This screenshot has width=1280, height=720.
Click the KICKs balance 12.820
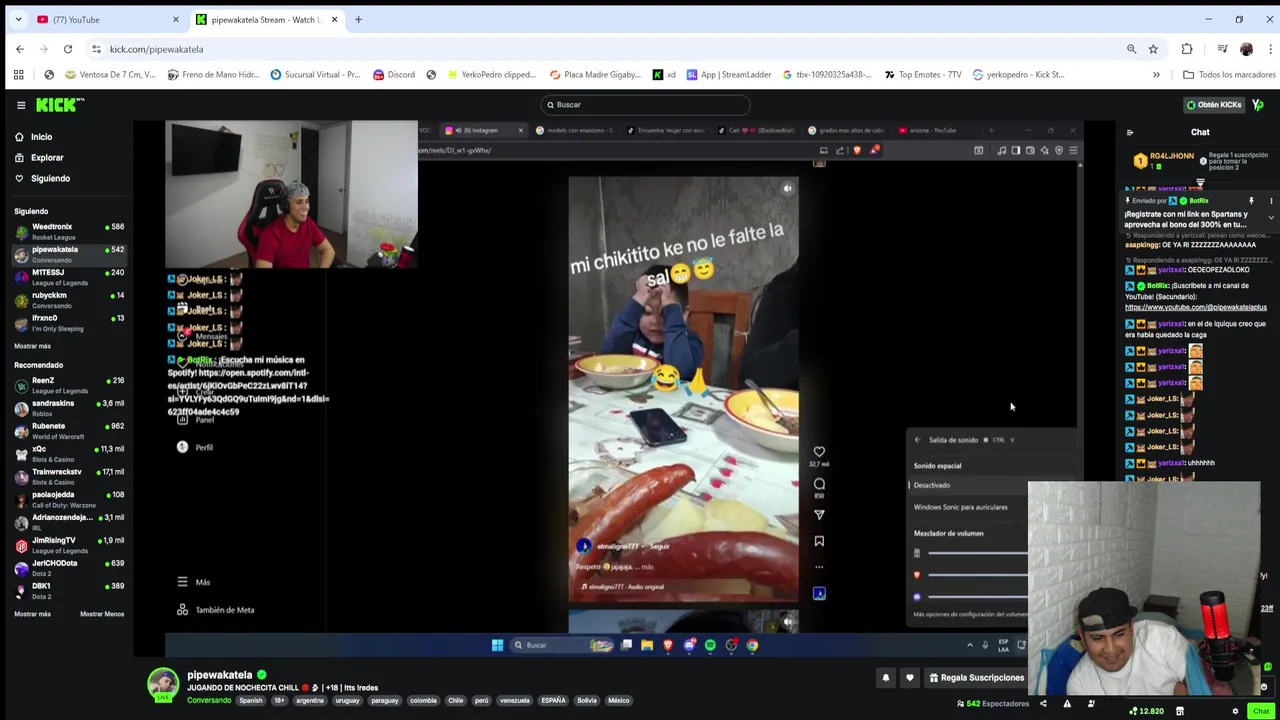tap(1147, 711)
